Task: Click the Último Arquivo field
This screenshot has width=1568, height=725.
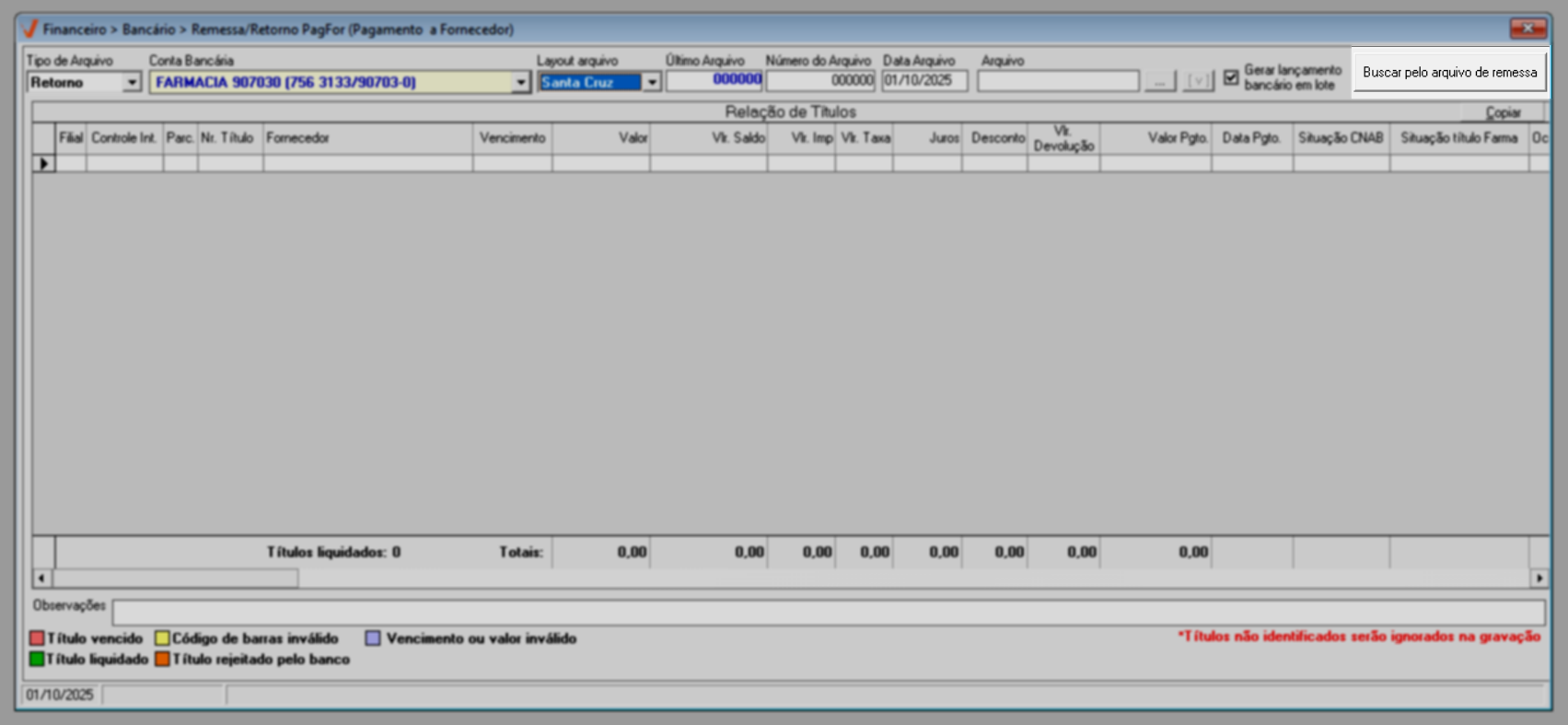Action: click(714, 80)
